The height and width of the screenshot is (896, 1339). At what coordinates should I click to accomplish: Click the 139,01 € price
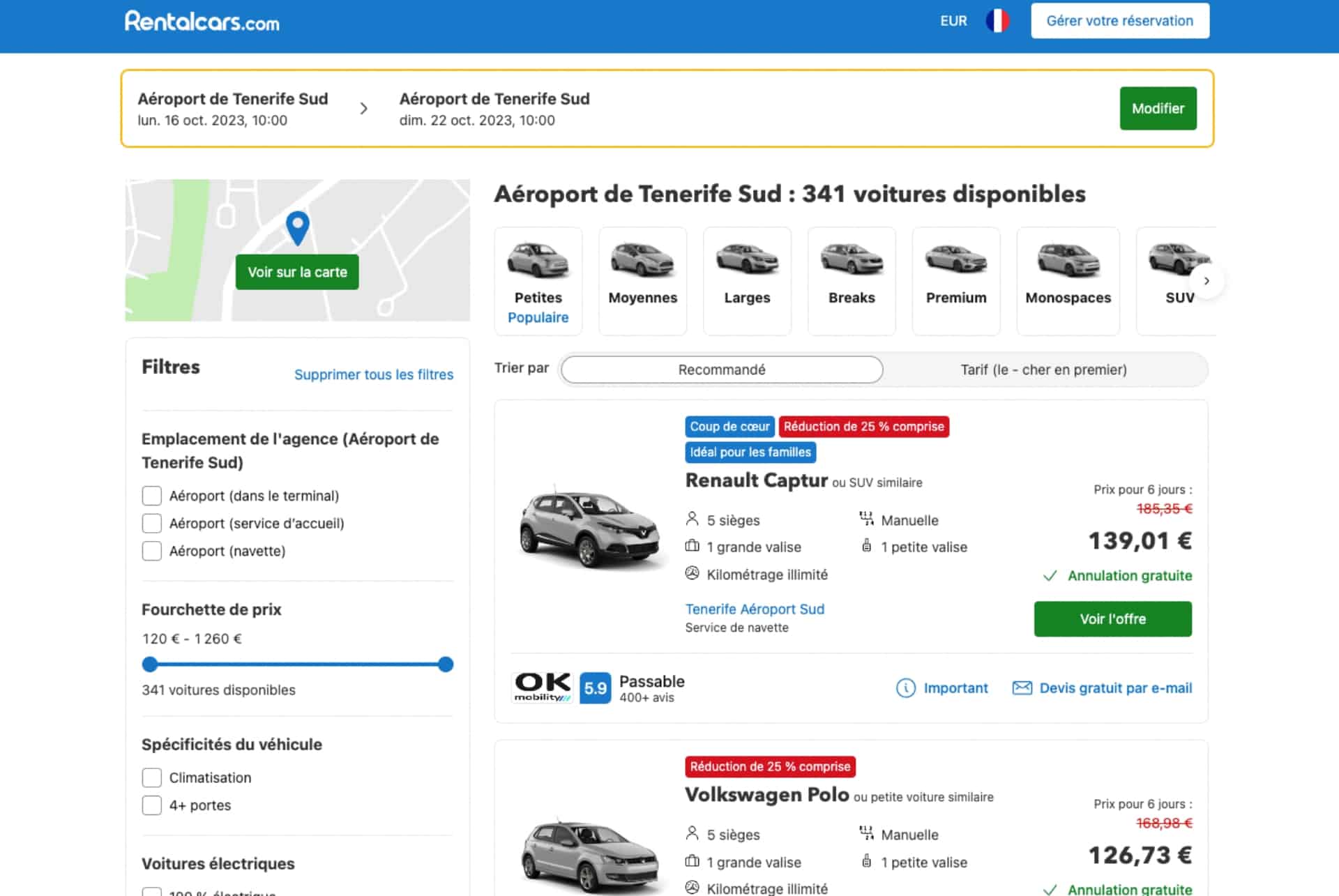(1140, 541)
